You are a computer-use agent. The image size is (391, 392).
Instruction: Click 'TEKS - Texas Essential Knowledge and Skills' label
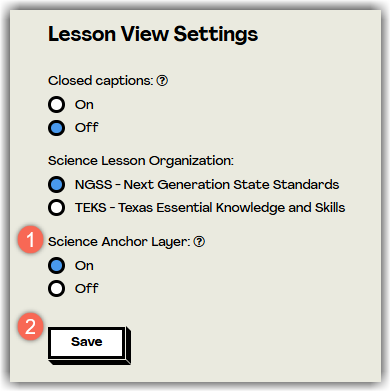coord(210,208)
